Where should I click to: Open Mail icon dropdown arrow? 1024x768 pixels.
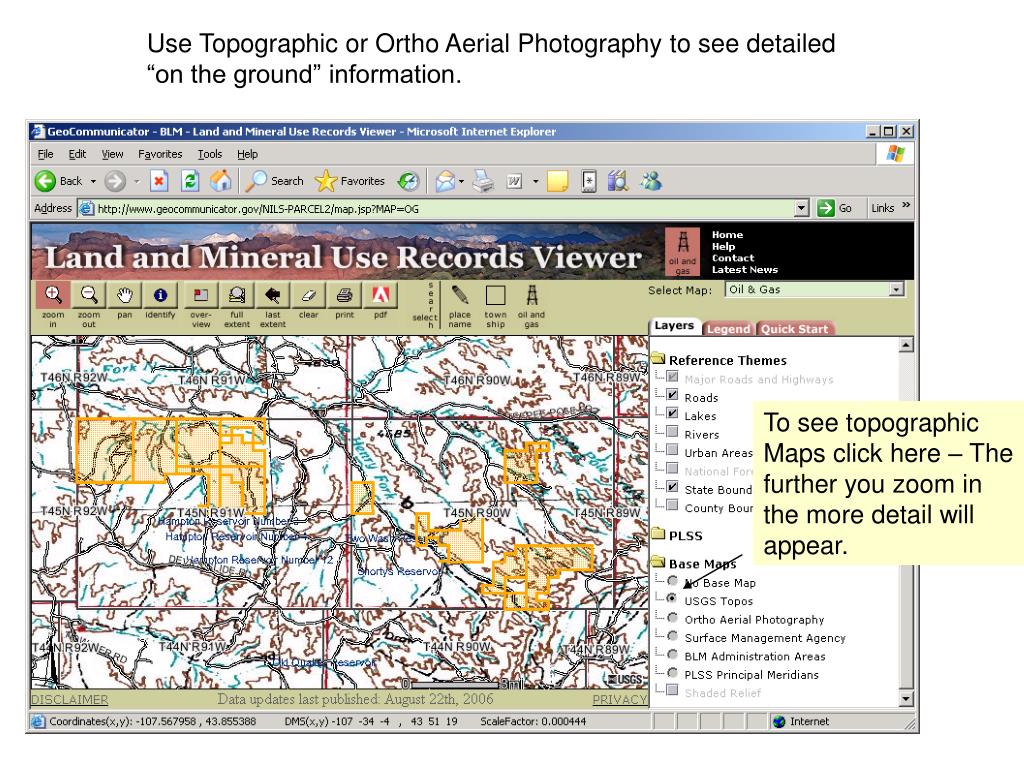[x=461, y=181]
